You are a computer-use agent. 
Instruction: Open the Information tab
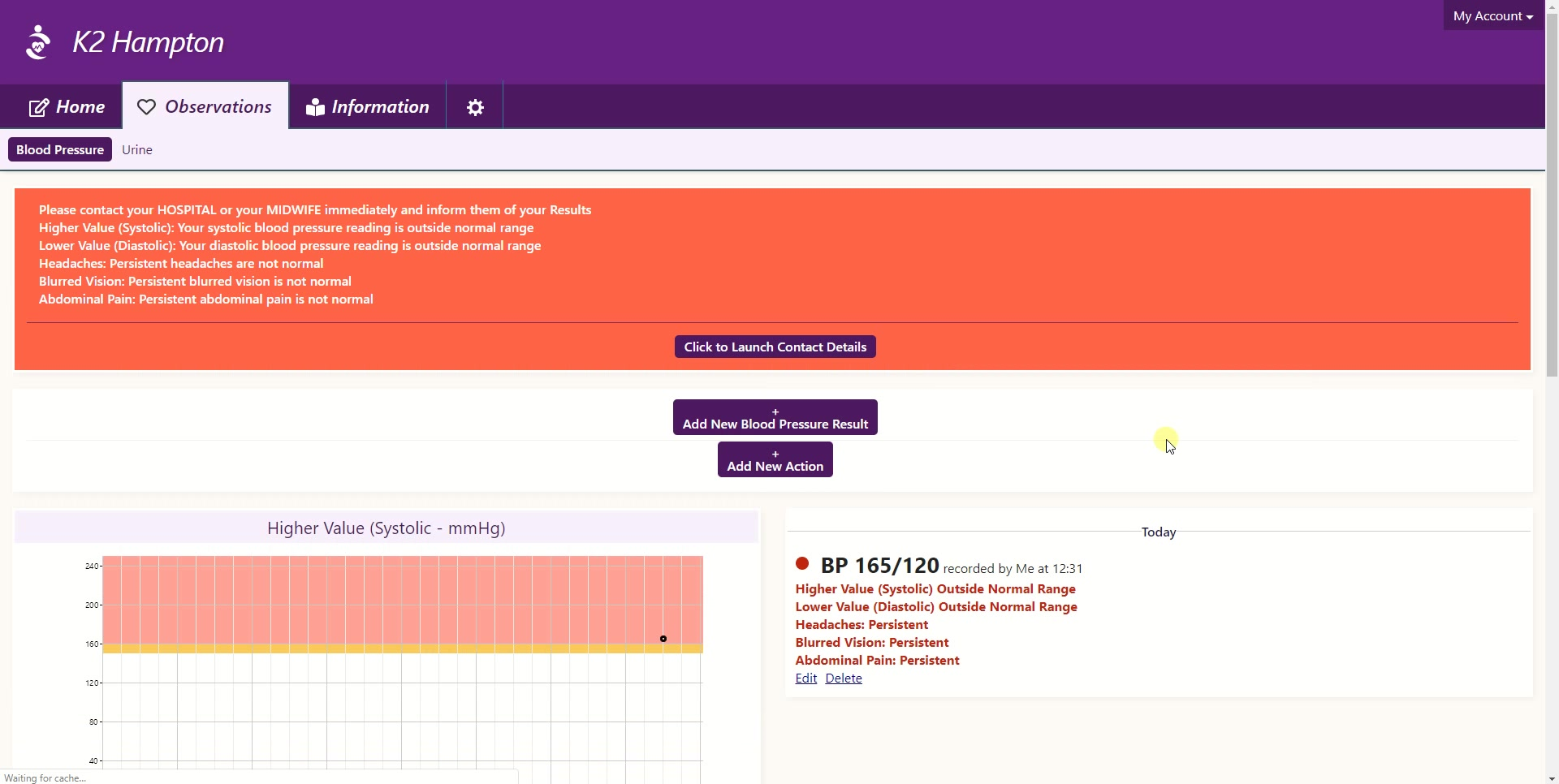(368, 106)
